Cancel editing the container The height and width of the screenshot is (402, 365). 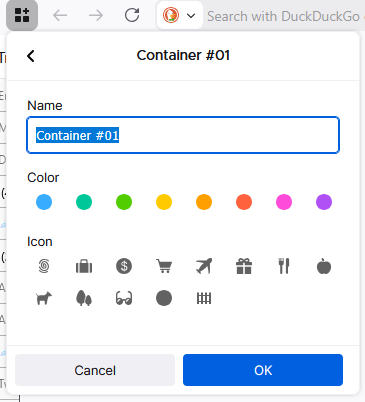click(x=95, y=370)
